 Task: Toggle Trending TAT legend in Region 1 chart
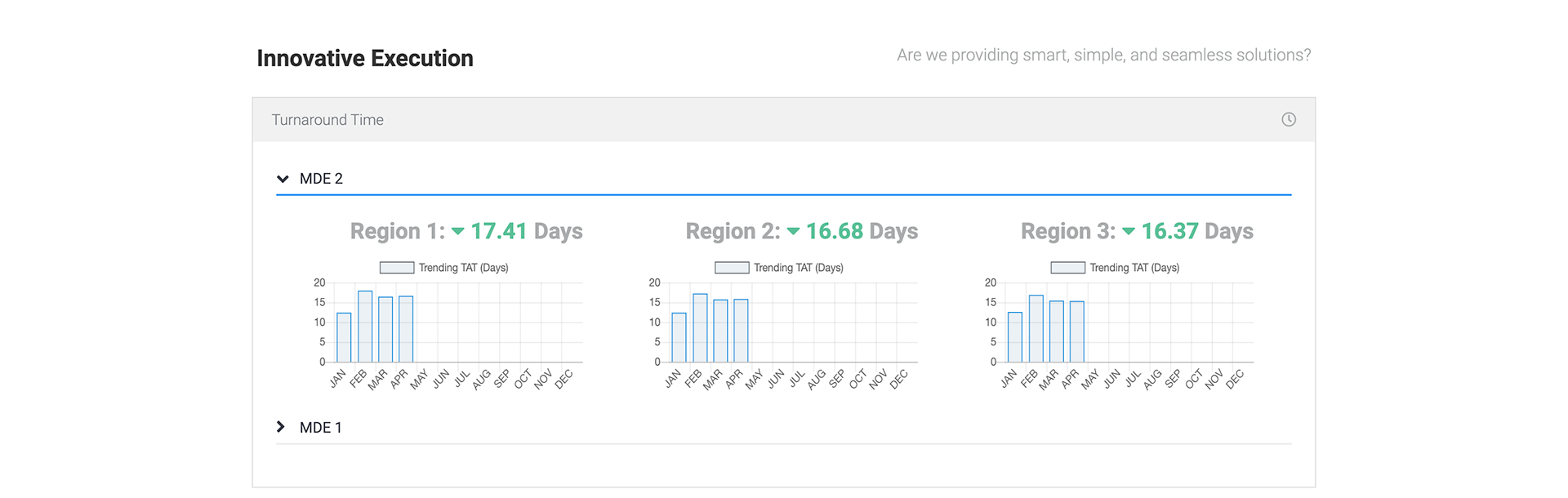tap(444, 268)
